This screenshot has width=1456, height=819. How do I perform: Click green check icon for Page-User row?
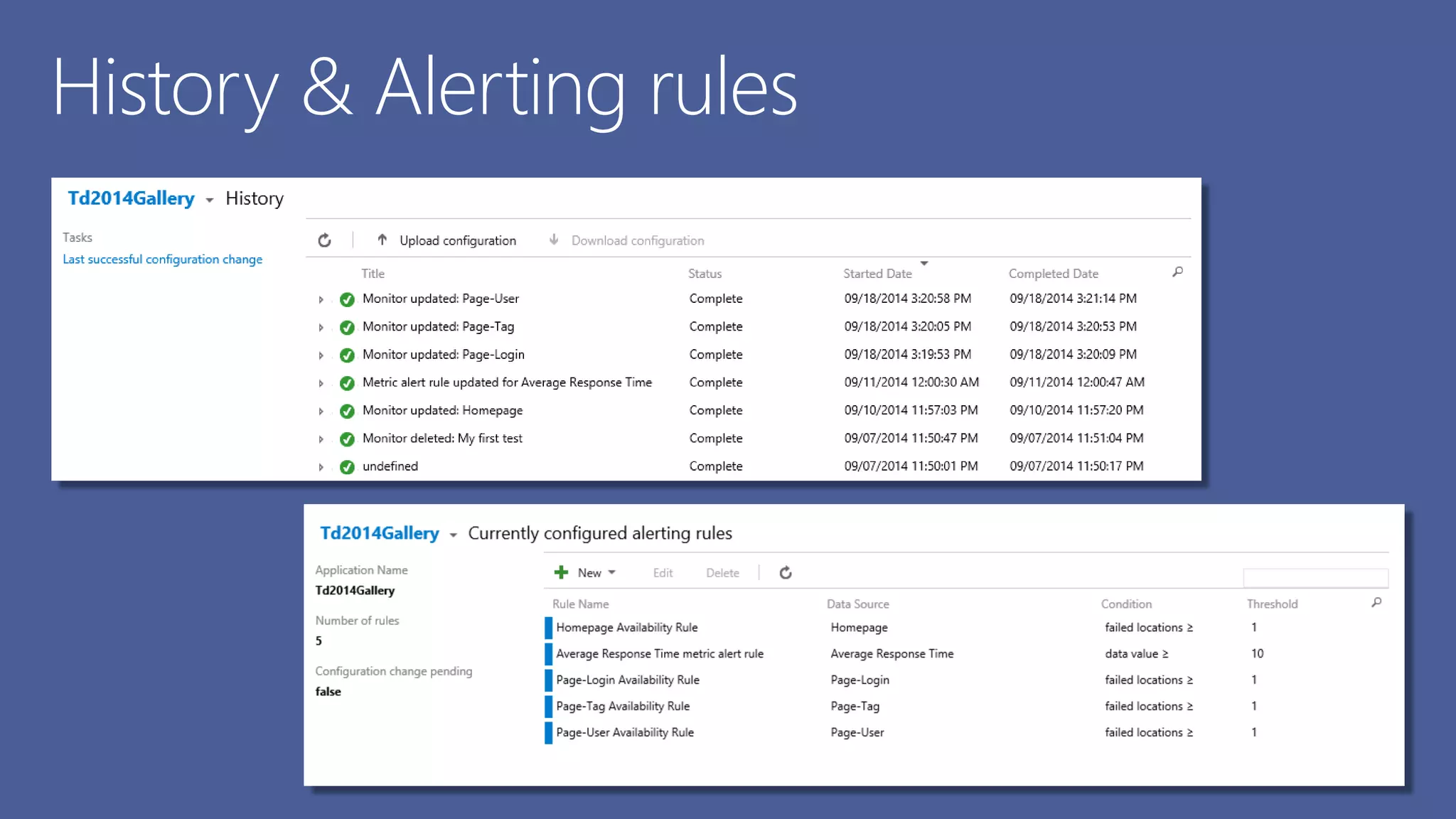click(347, 299)
